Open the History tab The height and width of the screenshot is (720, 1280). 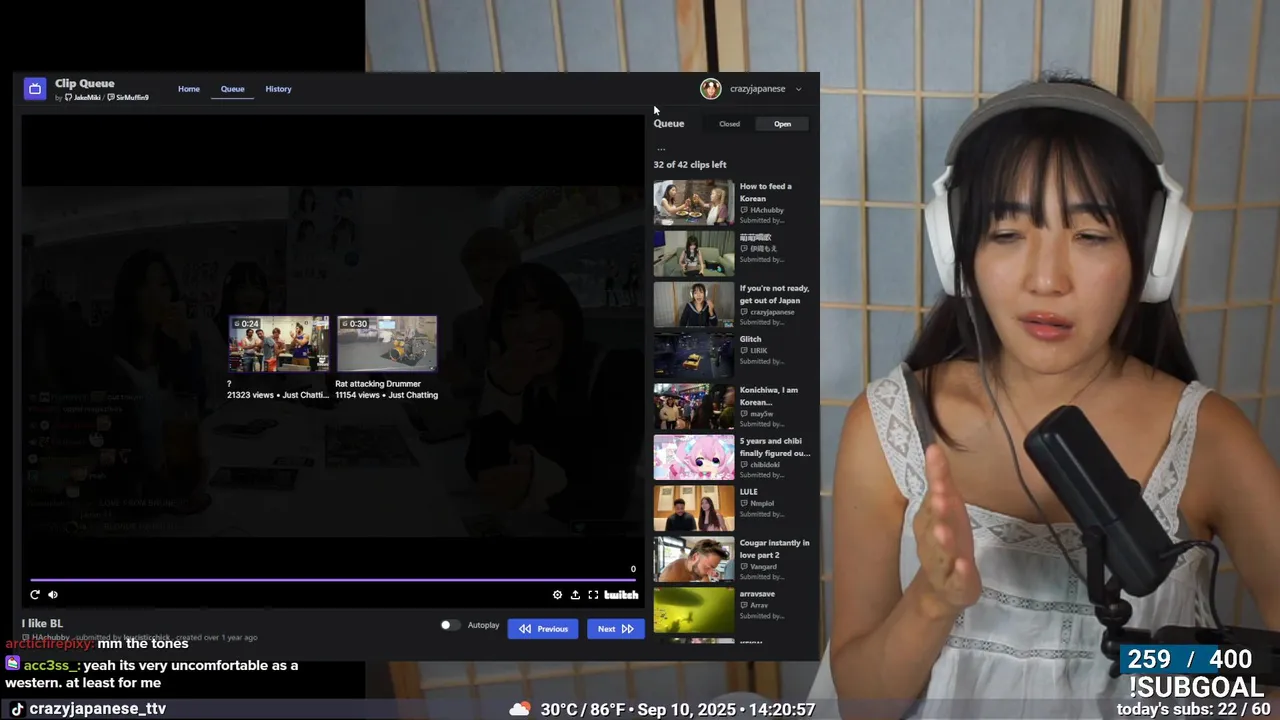[278, 89]
